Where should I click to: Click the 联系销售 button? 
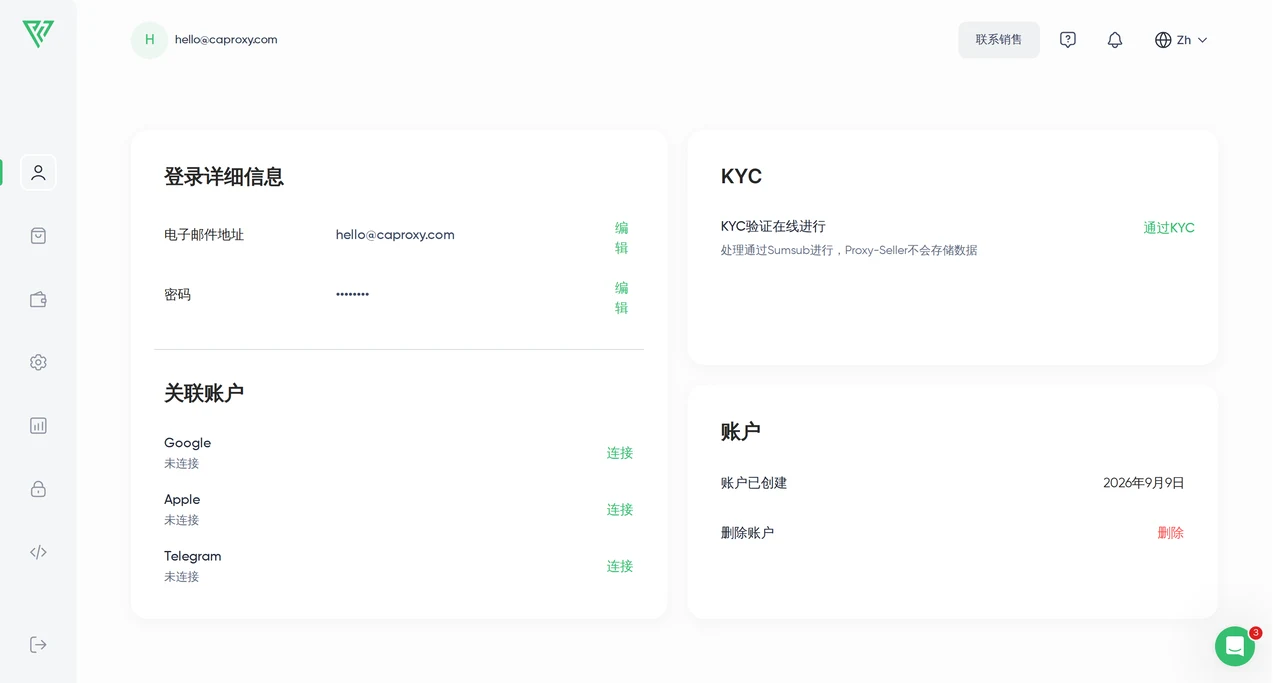coord(999,40)
